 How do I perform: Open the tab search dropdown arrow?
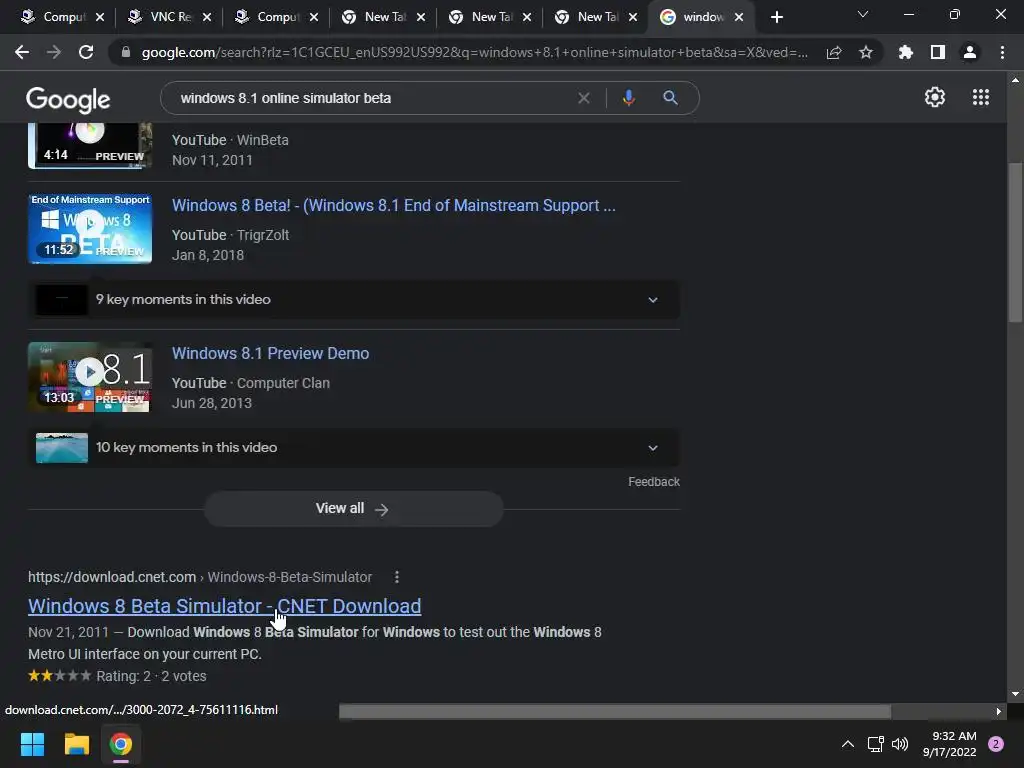coord(863,14)
